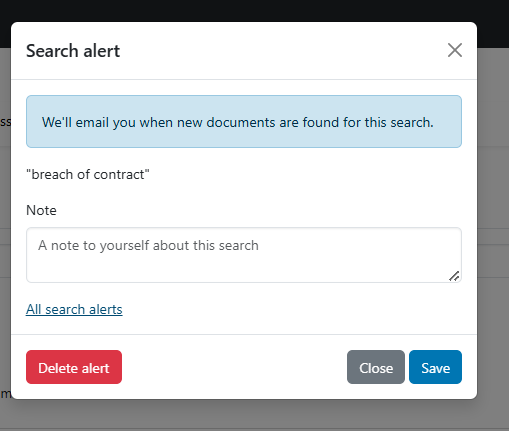Click the dimmed backdrop below the dialog
Viewport: 509px width, 431px height.
254,415
